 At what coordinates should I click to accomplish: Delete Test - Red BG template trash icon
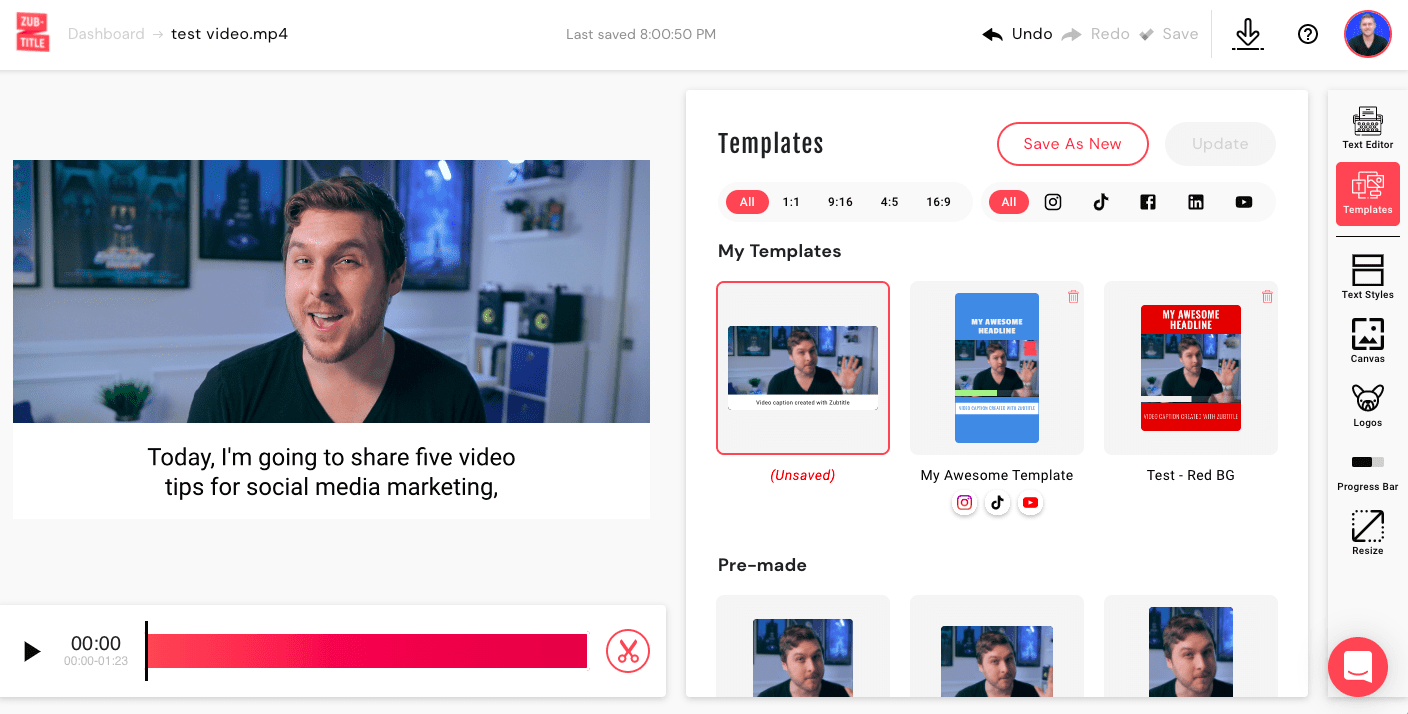point(1267,297)
